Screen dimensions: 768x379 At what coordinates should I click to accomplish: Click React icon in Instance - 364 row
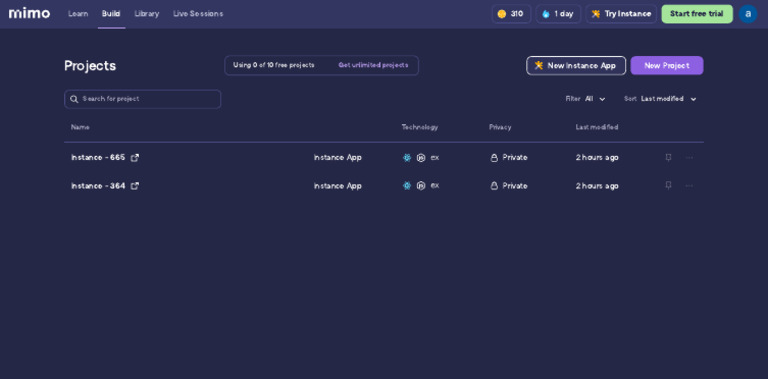click(407, 186)
